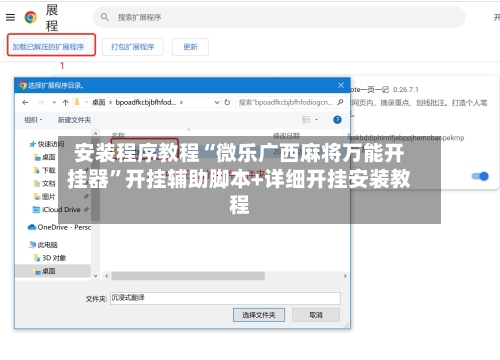
Task: Close the folder selection dialog
Action: point(341,85)
